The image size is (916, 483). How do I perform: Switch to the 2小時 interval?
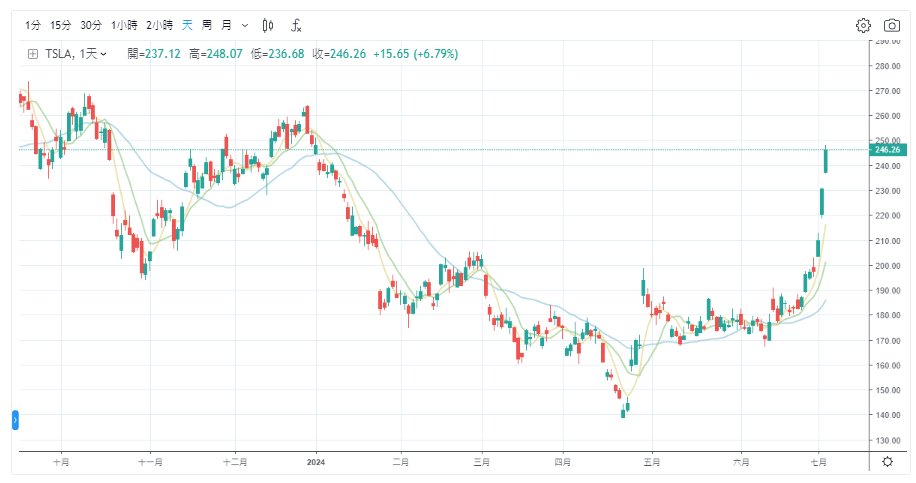(159, 25)
